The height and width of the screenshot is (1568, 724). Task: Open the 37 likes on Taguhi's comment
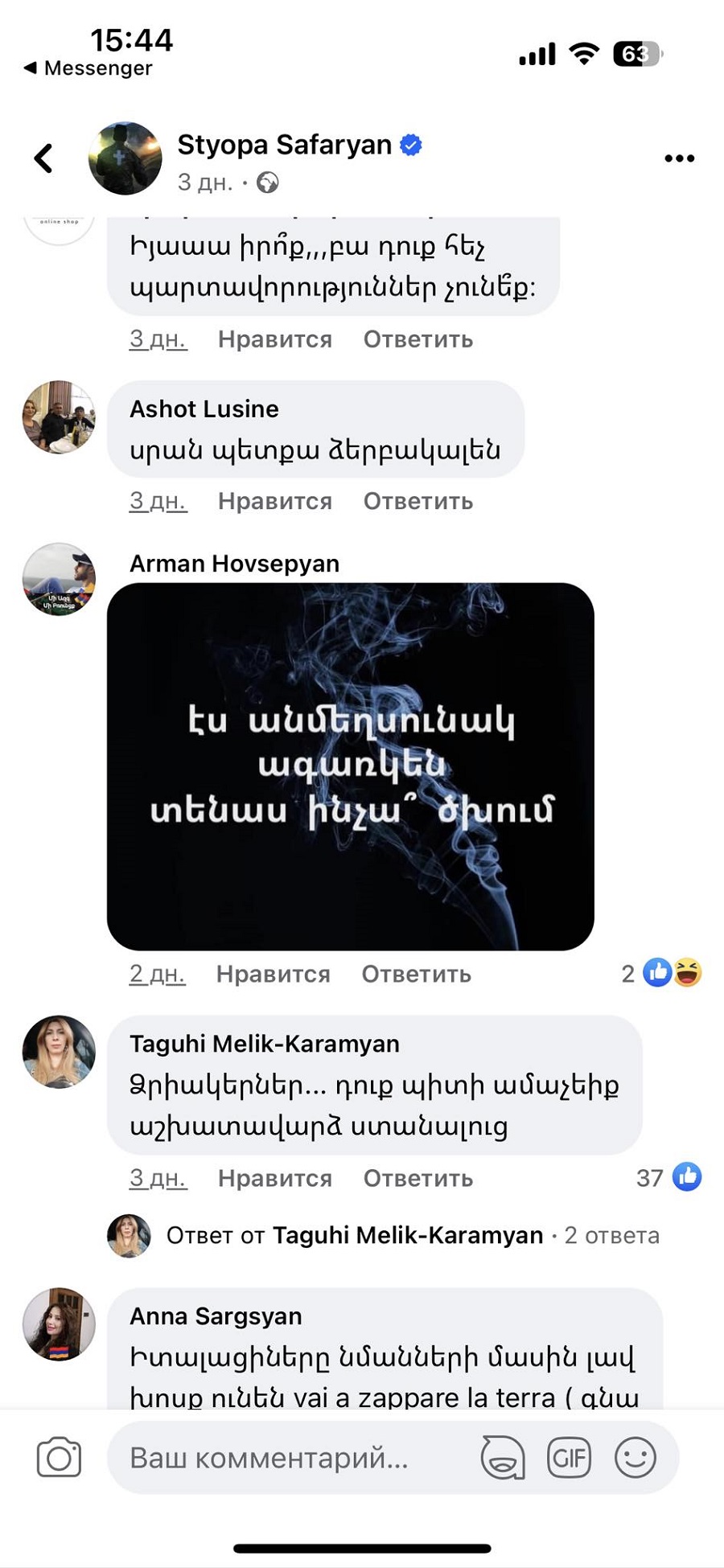point(669,1177)
